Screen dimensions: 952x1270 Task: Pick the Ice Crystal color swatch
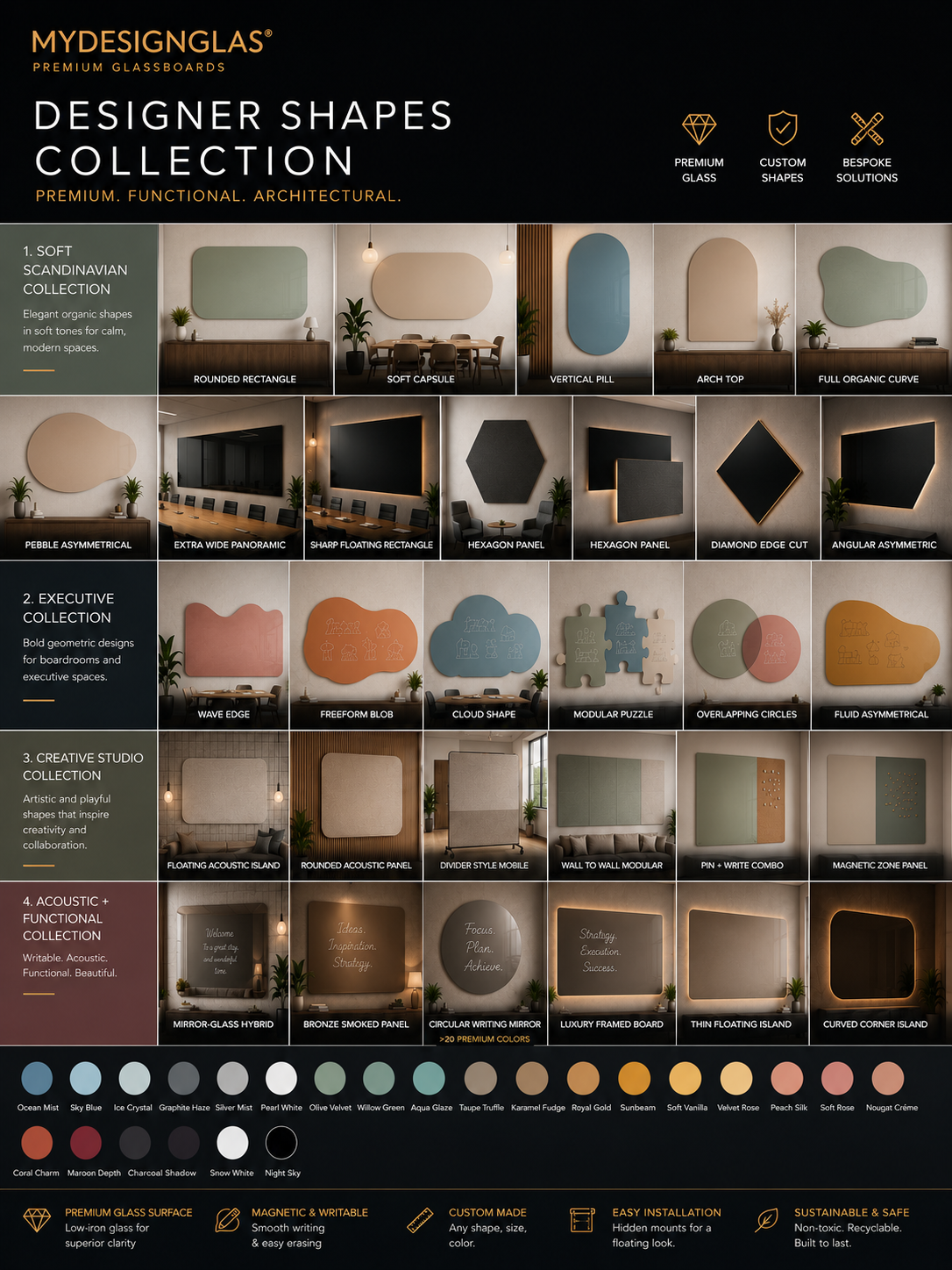tap(134, 1078)
